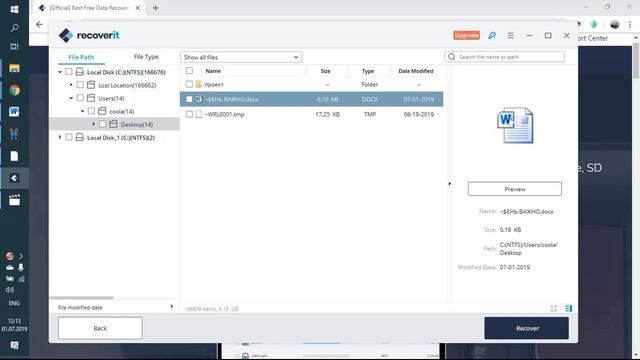Check the ~WRL0001.tmp file checkbox
Viewport: 640px width, 360px height.
189,114
